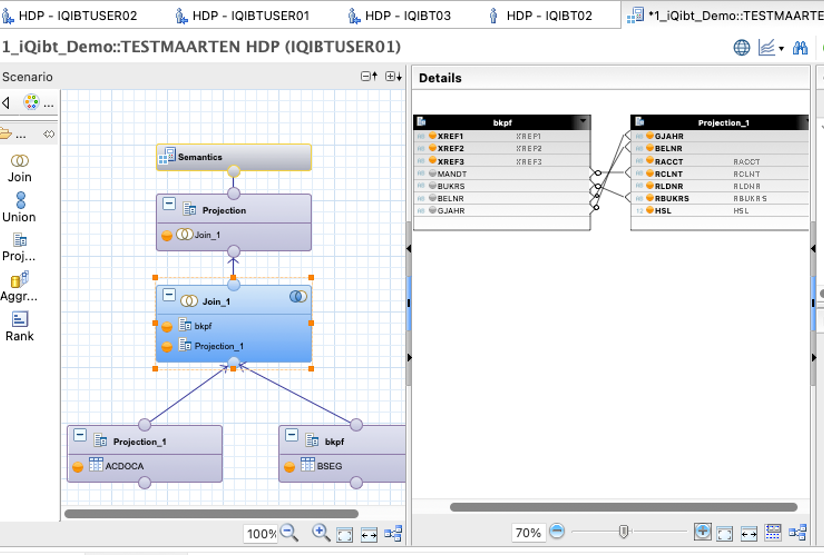
Task: Toggle output for RBUKRS column in Projection_1
Action: point(650,198)
